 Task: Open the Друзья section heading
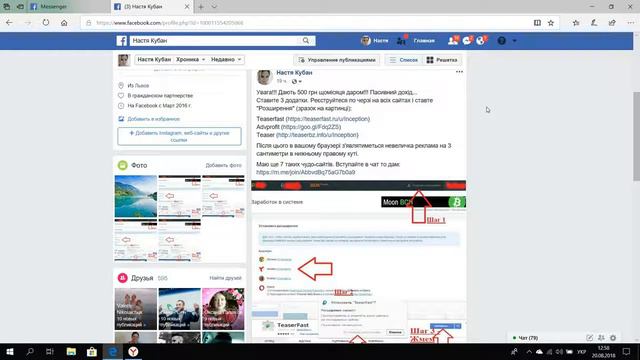click(x=142, y=278)
